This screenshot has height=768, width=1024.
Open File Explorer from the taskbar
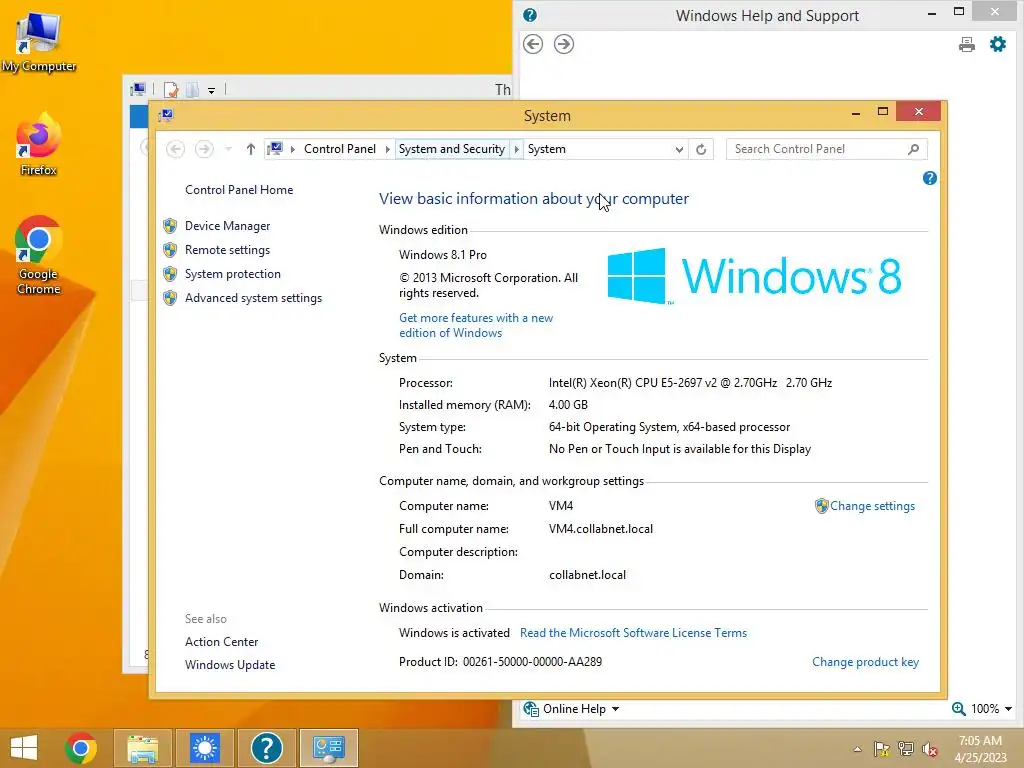click(x=143, y=748)
